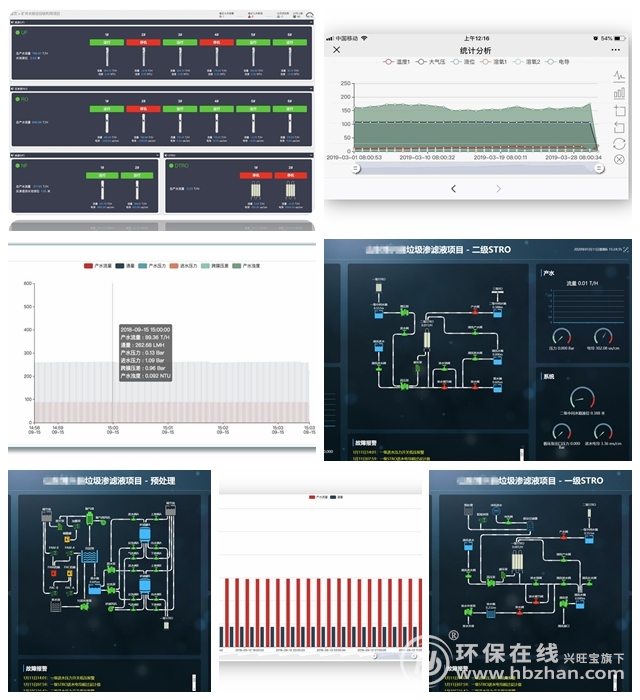
Task: Click the chart refresh restore icon
Action: click(619, 143)
